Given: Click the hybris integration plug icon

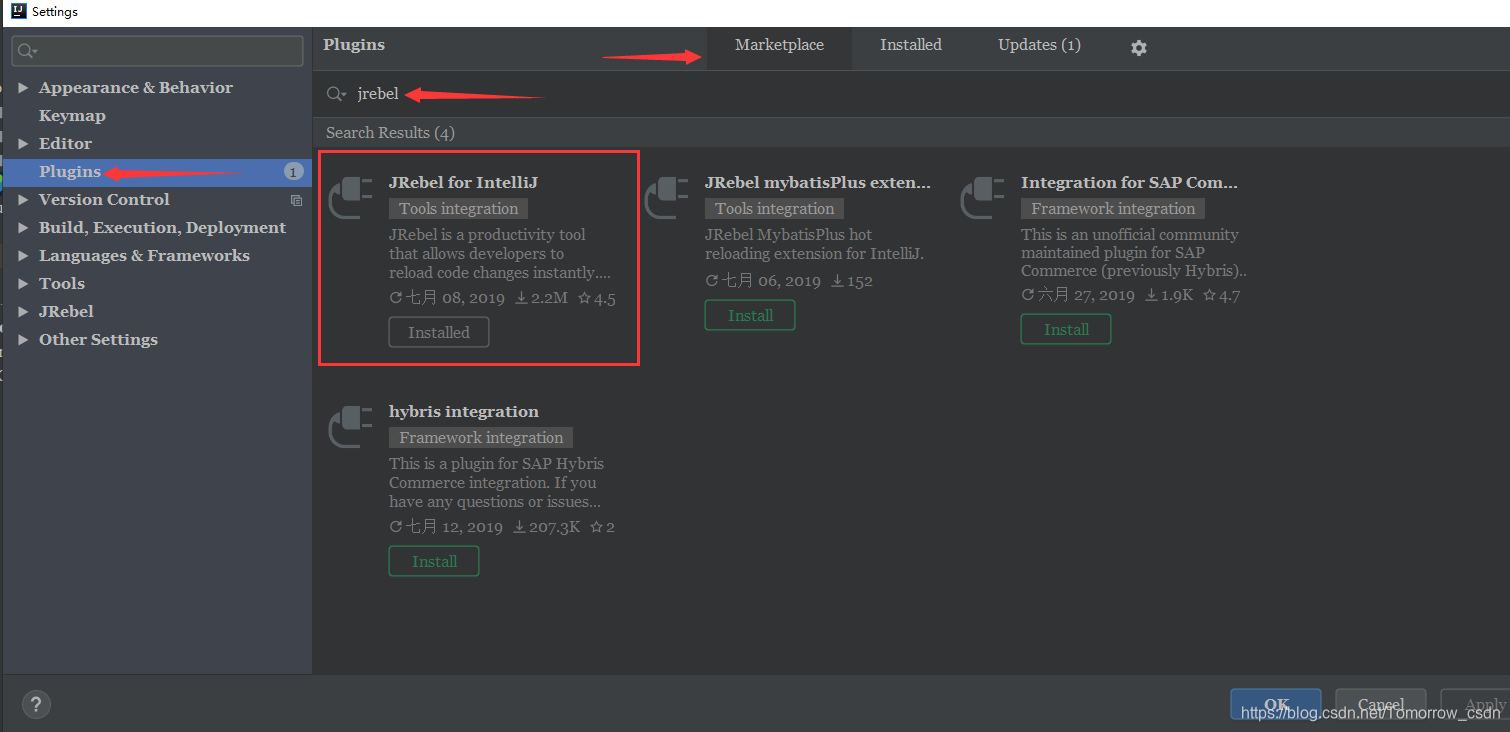Looking at the screenshot, I should point(350,427).
